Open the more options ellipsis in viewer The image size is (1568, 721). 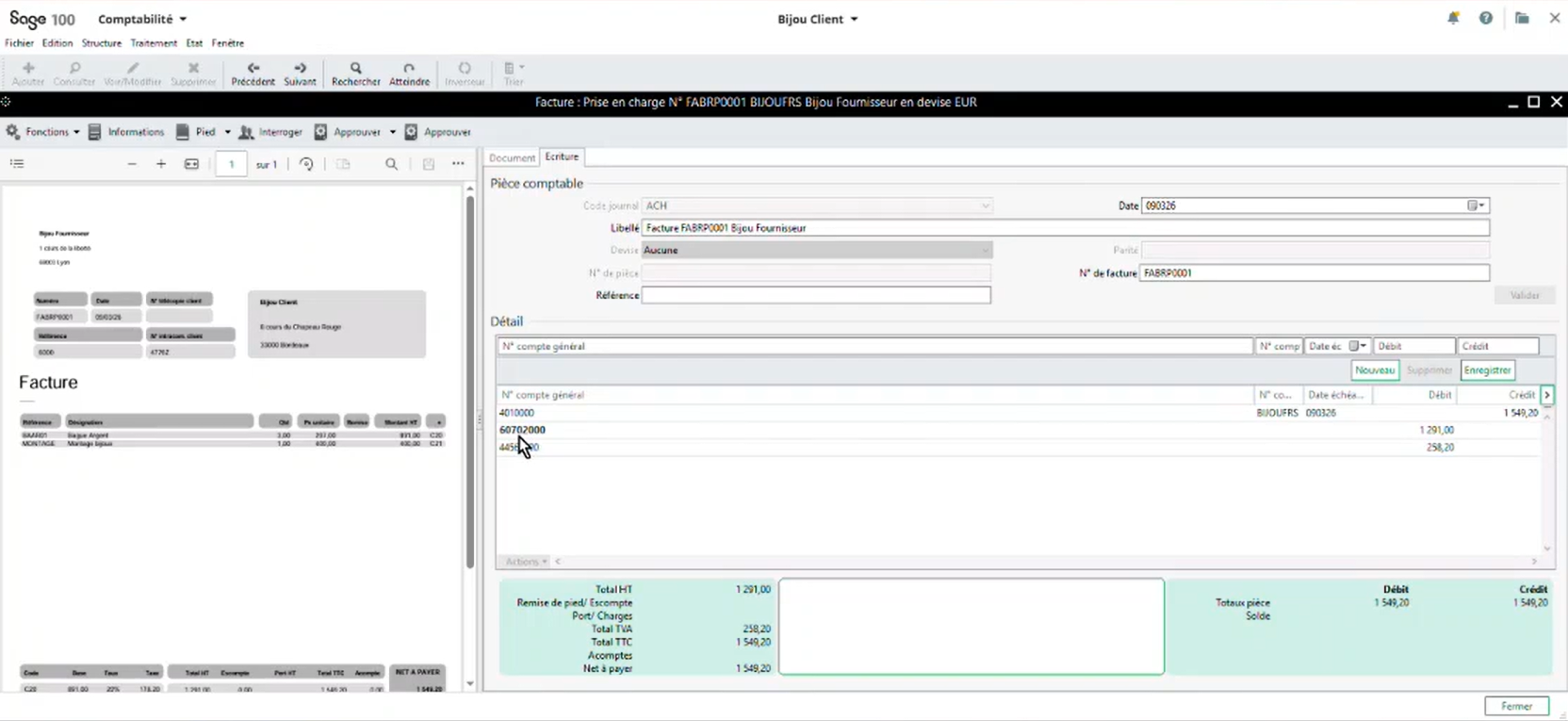pyautogui.click(x=458, y=164)
